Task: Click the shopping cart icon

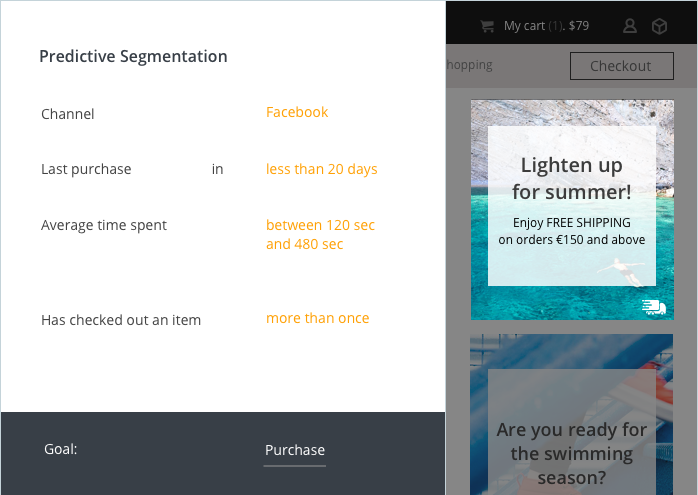Action: pyautogui.click(x=487, y=26)
